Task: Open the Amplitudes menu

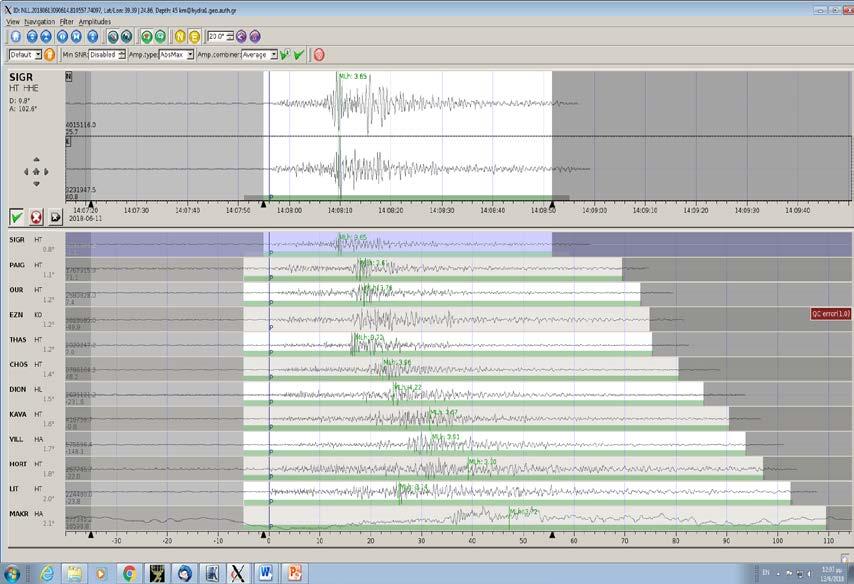Action: pos(95,22)
